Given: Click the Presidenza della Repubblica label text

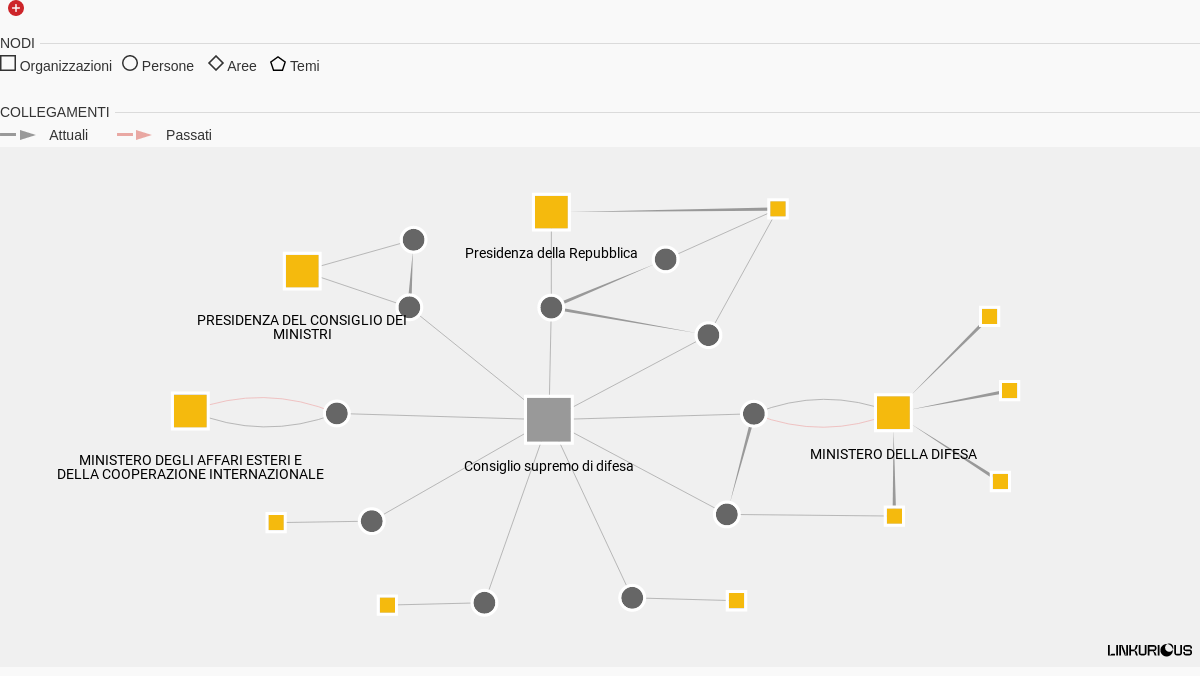Looking at the screenshot, I should [x=551, y=253].
